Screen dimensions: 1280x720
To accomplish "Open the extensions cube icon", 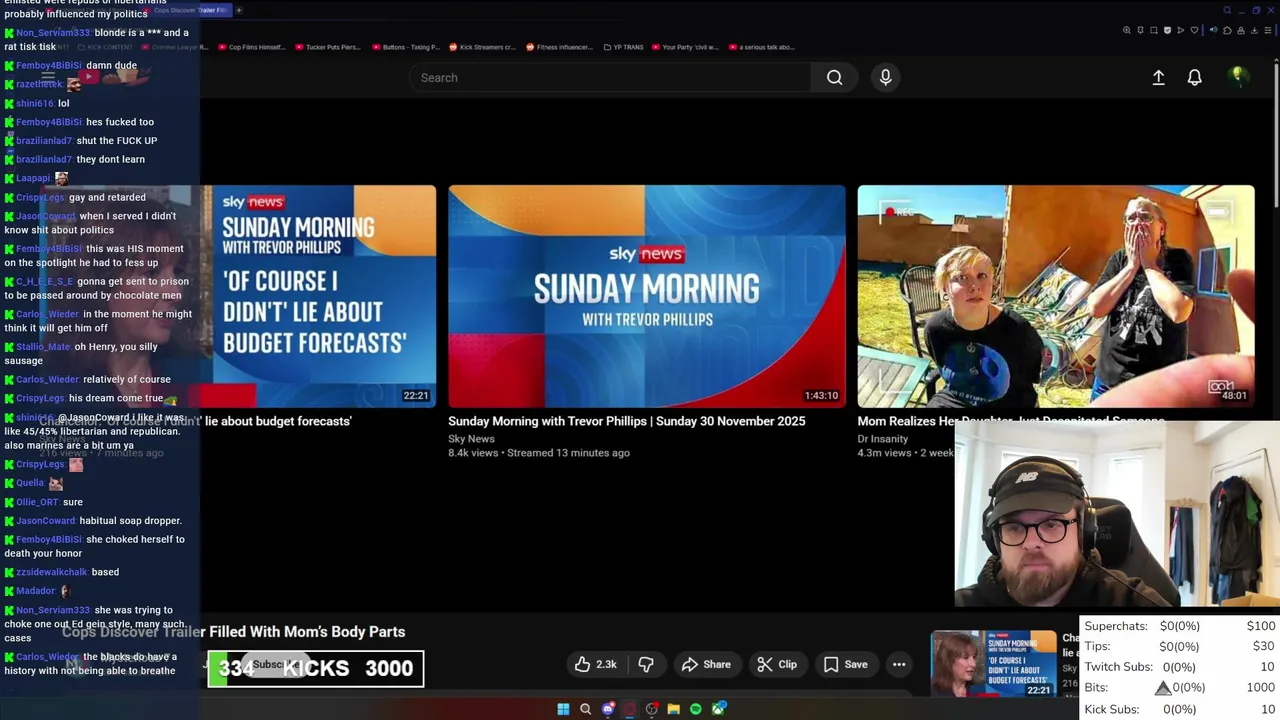I will pyautogui.click(x=1227, y=30).
